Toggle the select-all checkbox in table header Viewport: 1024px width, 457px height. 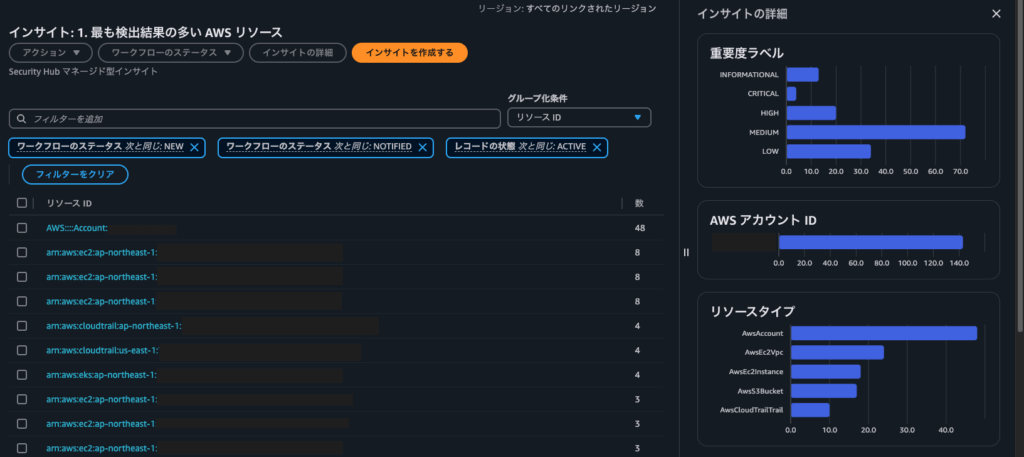point(22,203)
